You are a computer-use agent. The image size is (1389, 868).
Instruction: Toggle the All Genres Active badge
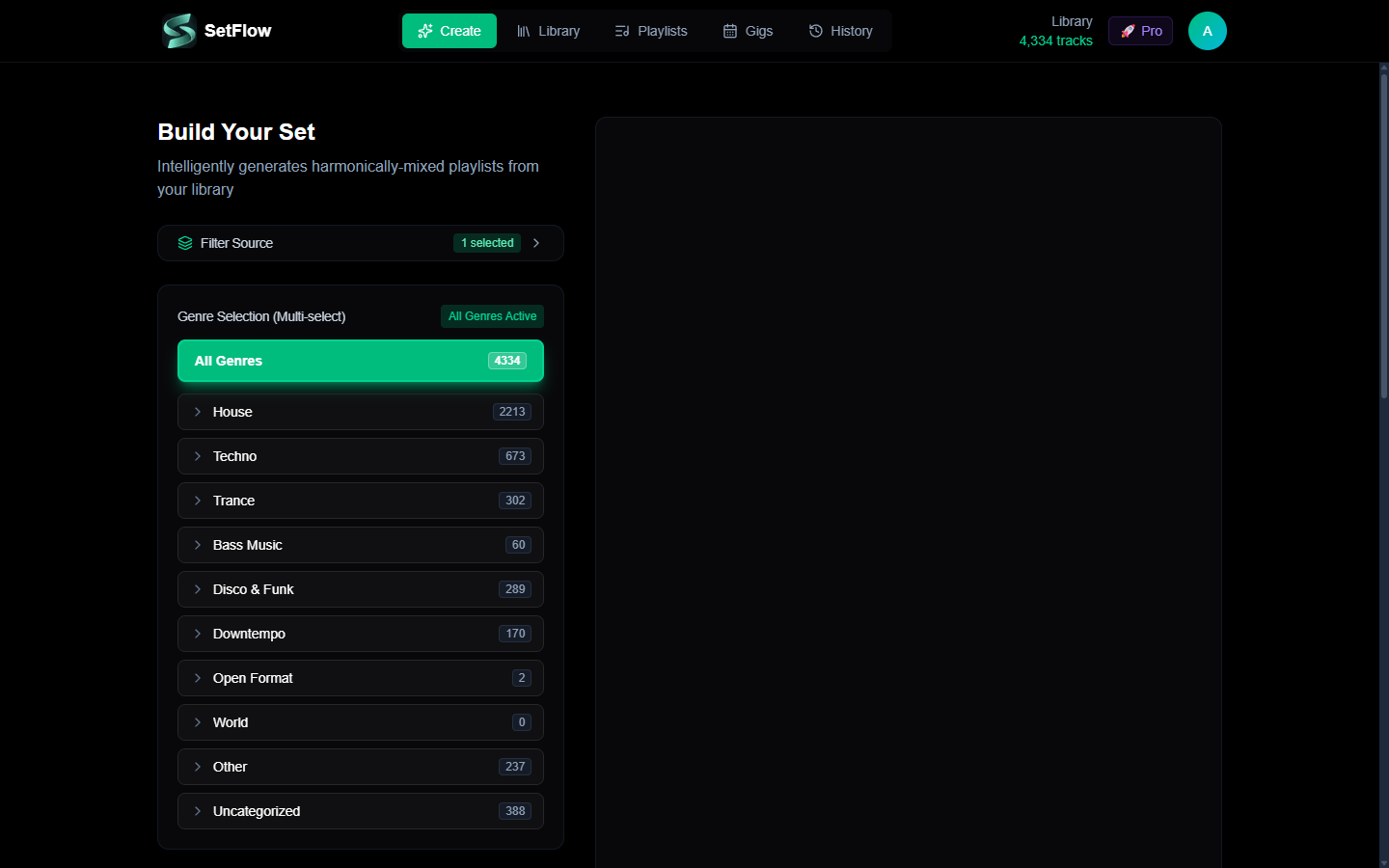(492, 316)
